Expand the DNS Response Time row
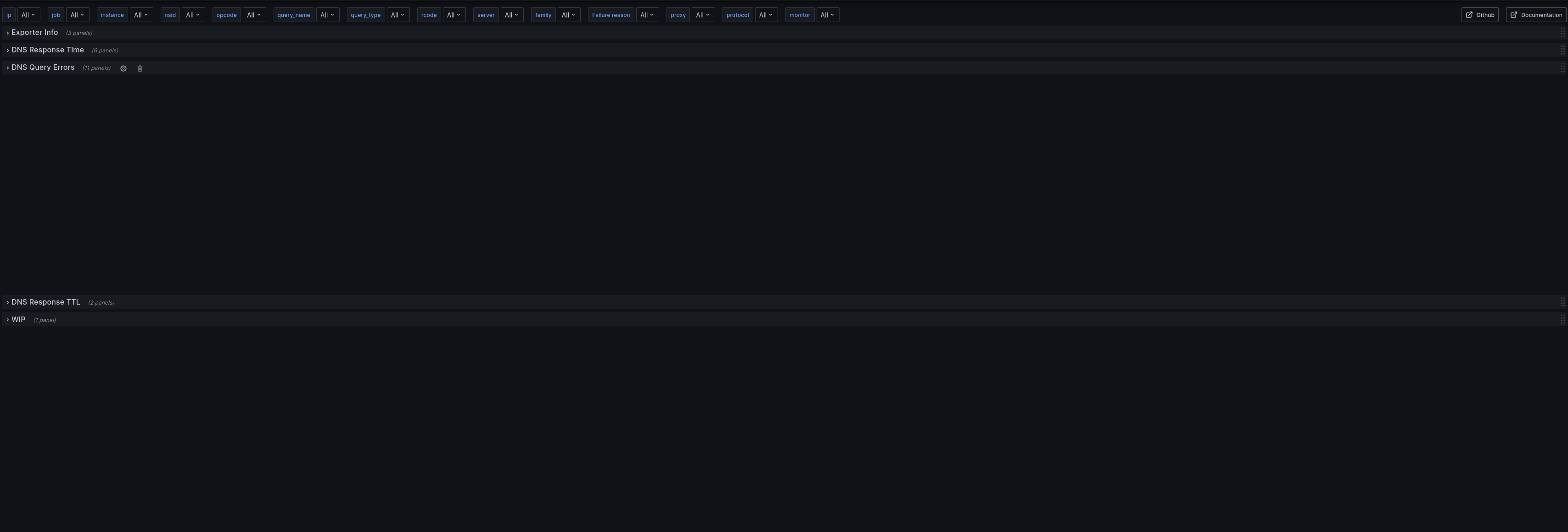 47,50
